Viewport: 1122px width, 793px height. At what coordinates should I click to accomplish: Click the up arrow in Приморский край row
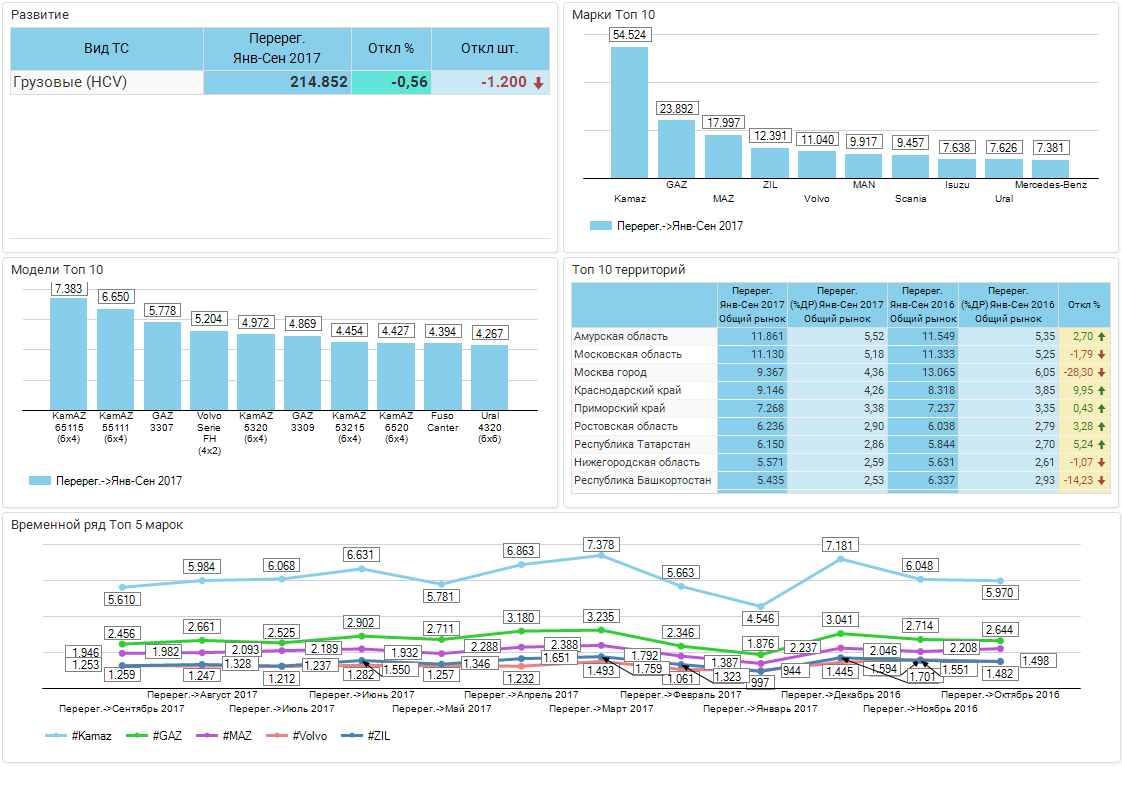click(1101, 408)
